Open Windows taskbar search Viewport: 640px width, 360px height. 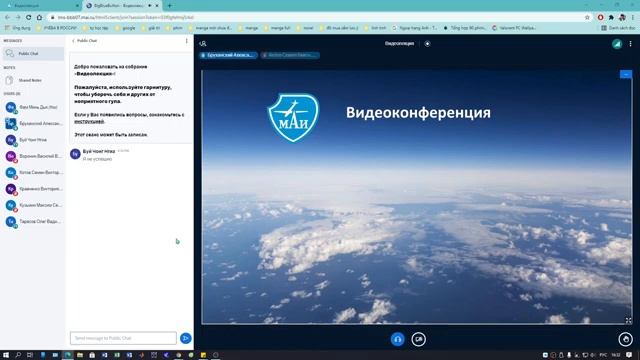[x=18, y=355]
